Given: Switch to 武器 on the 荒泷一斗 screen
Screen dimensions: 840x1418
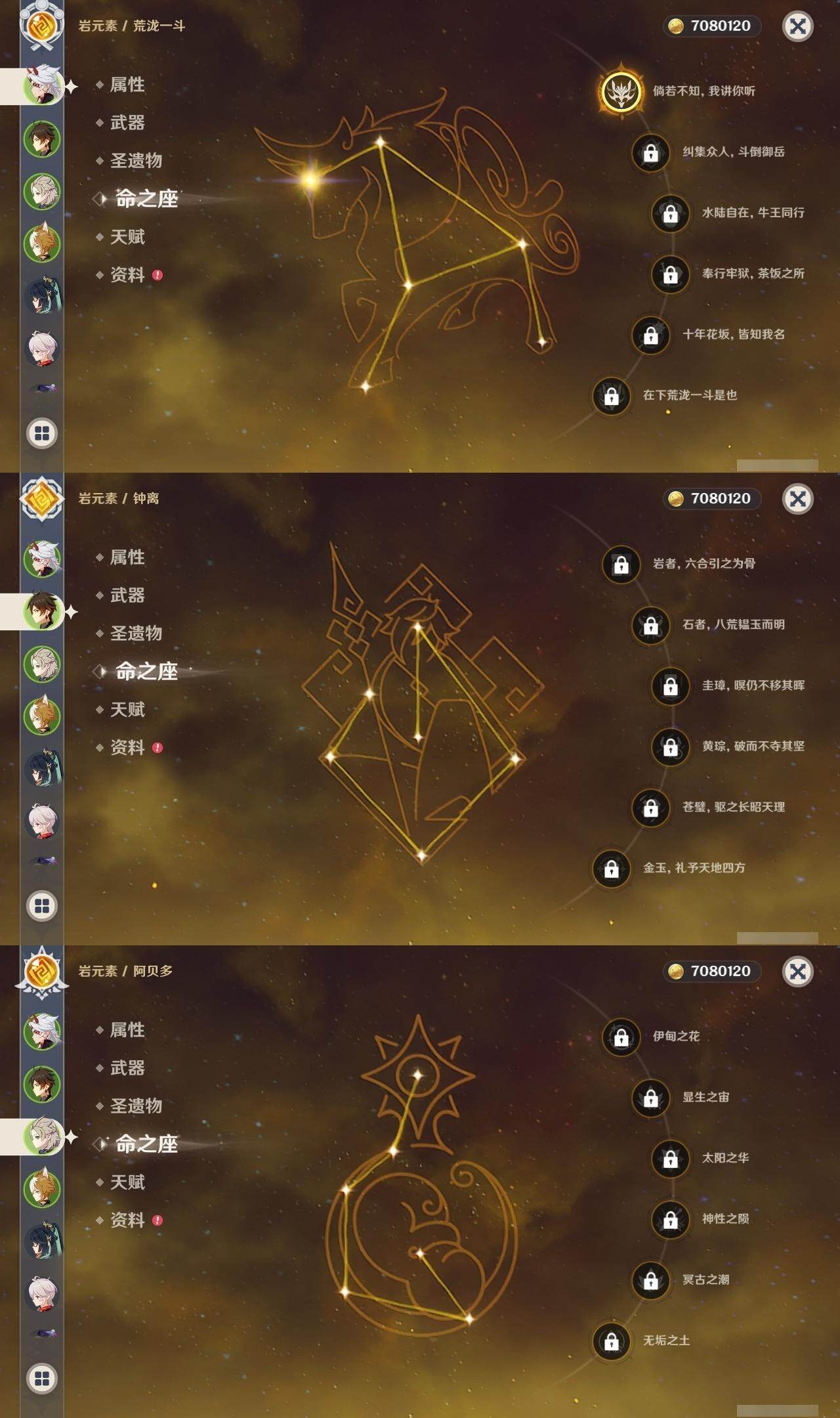Looking at the screenshot, I should pyautogui.click(x=127, y=123).
